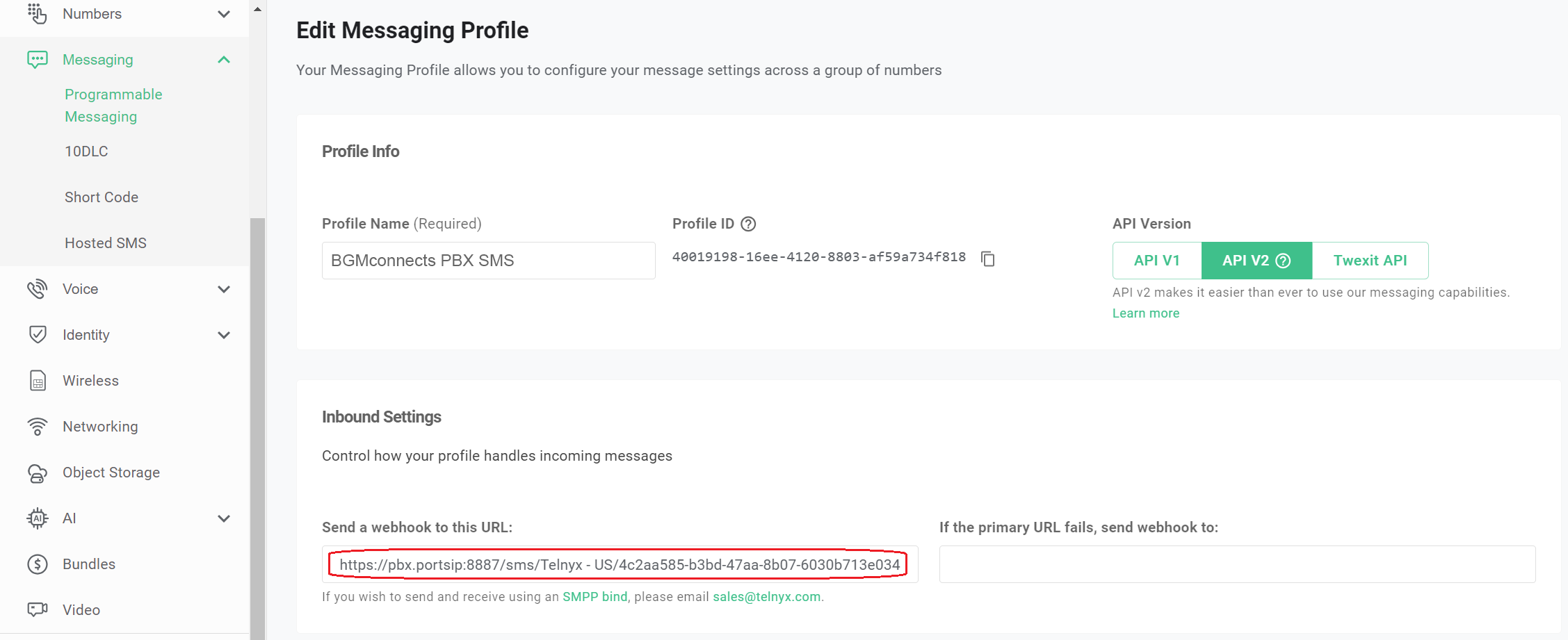Viewport: 1568px width, 640px height.
Task: Select API V2 version
Action: pyautogui.click(x=1256, y=261)
